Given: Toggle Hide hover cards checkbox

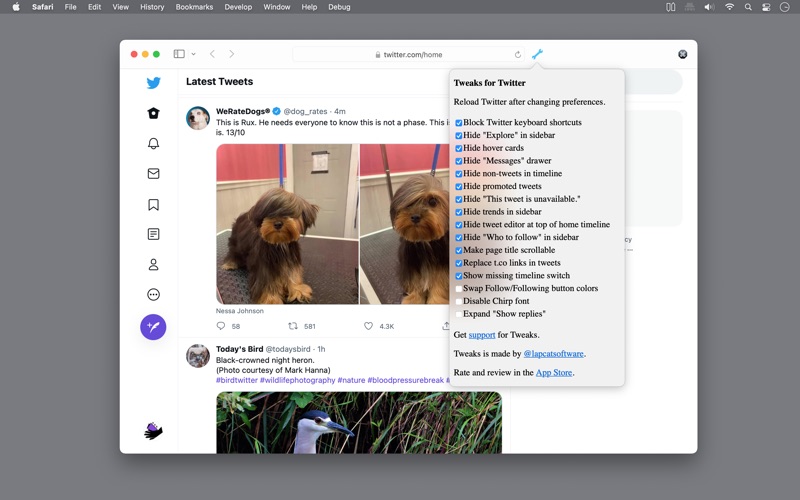Looking at the screenshot, I should click(459, 148).
